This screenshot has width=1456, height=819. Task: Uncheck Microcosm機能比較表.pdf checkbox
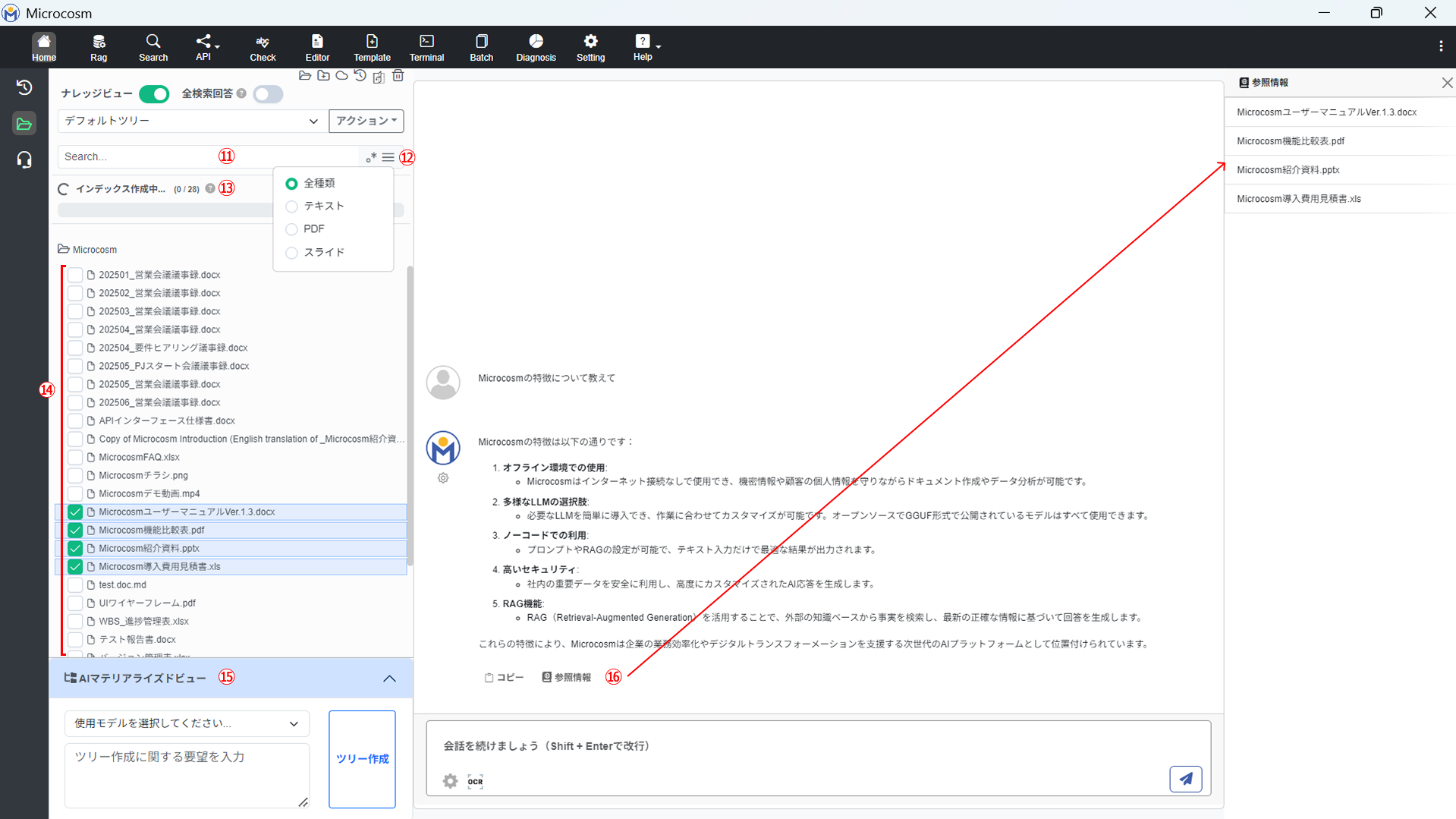point(75,530)
